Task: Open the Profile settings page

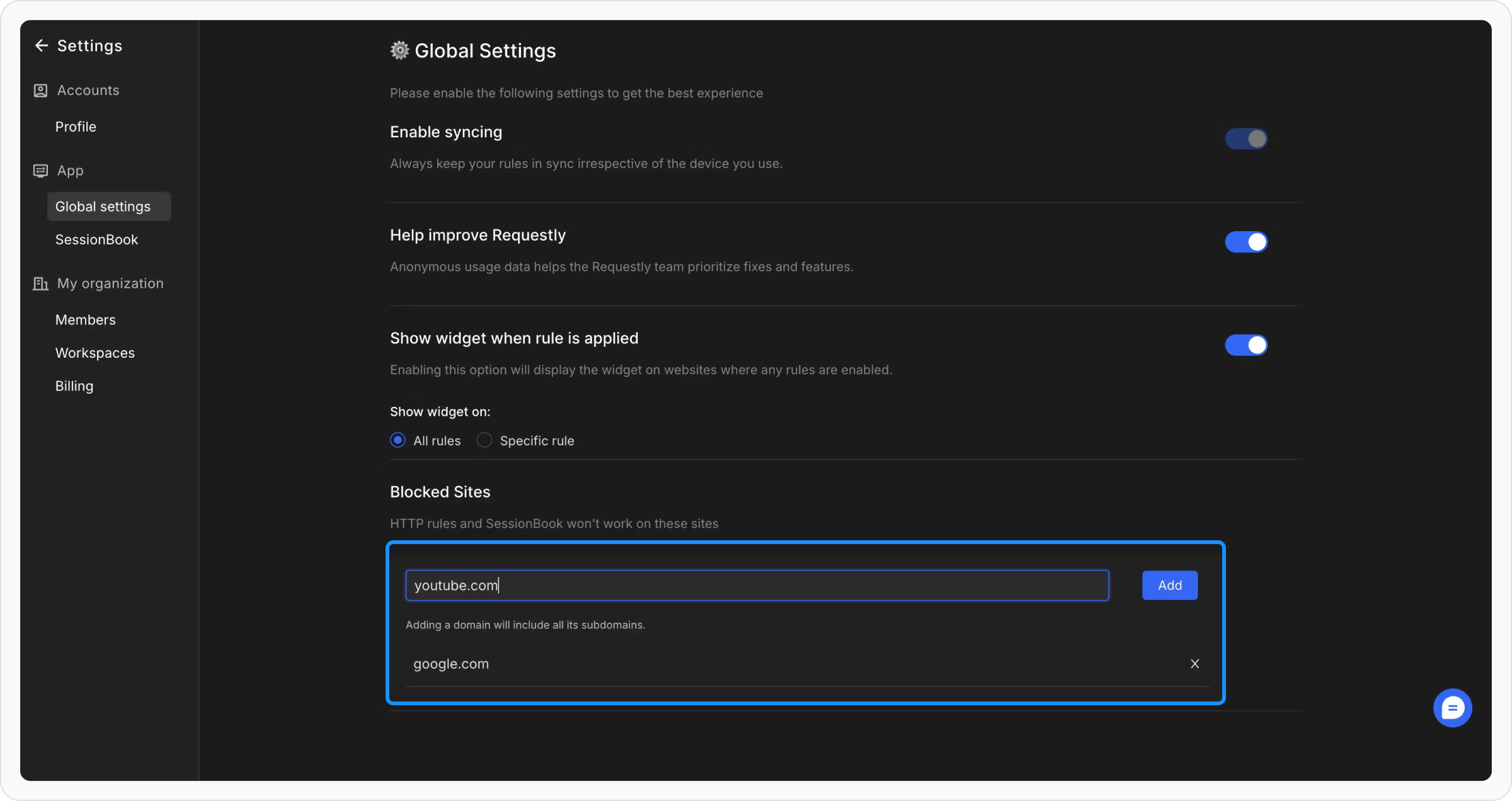Action: pyautogui.click(x=76, y=127)
